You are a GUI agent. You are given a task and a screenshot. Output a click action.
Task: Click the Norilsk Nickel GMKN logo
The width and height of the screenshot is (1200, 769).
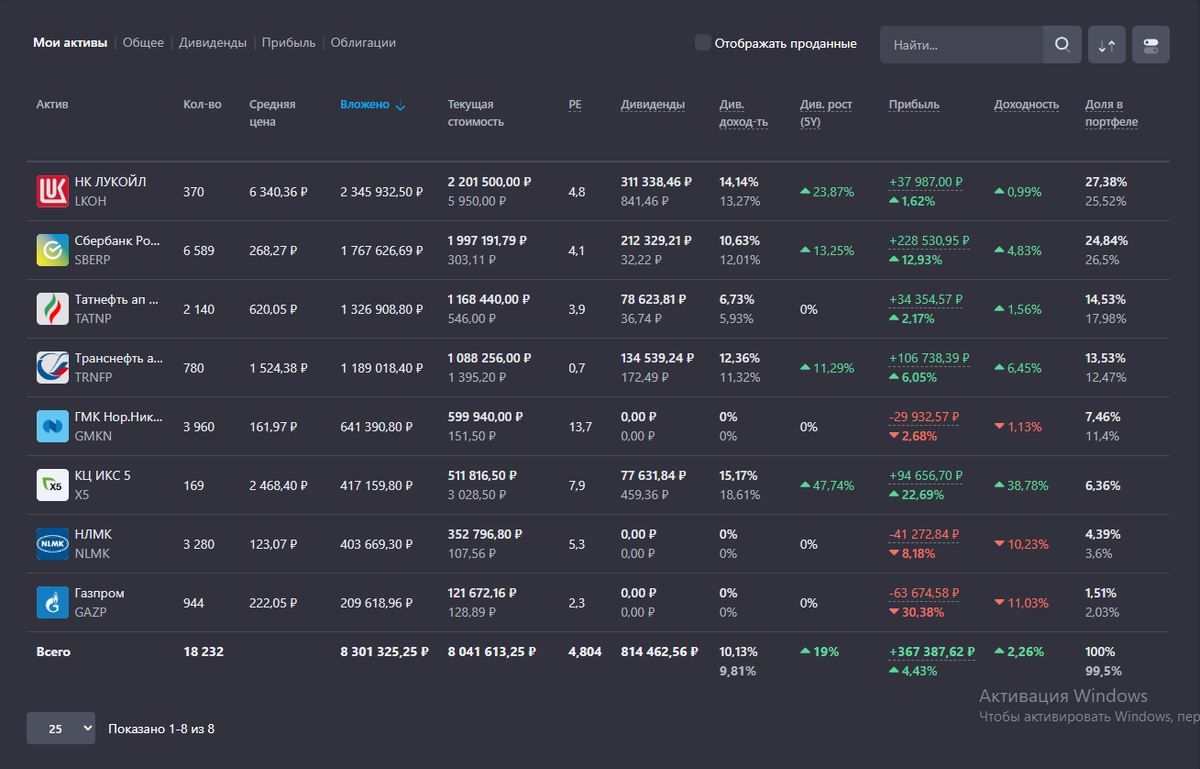(x=51, y=426)
